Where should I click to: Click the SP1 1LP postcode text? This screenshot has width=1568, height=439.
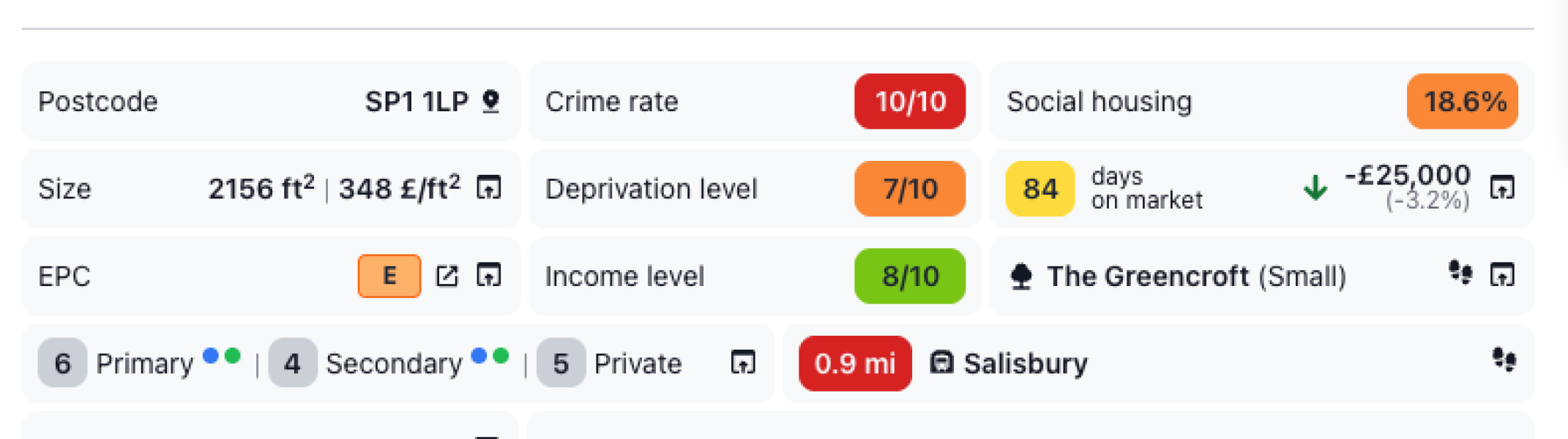tap(417, 102)
